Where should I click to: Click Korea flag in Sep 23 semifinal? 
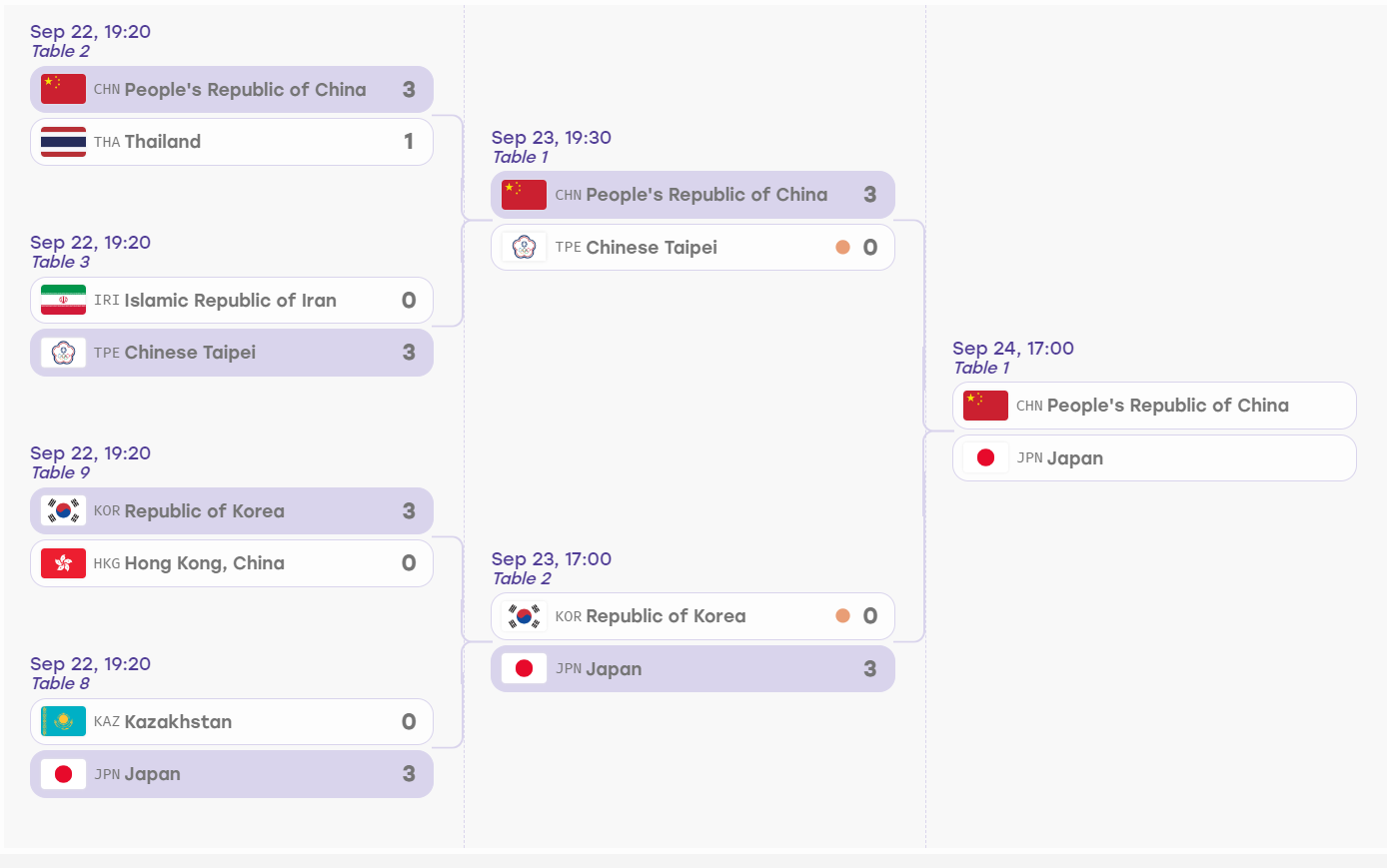pos(525,616)
